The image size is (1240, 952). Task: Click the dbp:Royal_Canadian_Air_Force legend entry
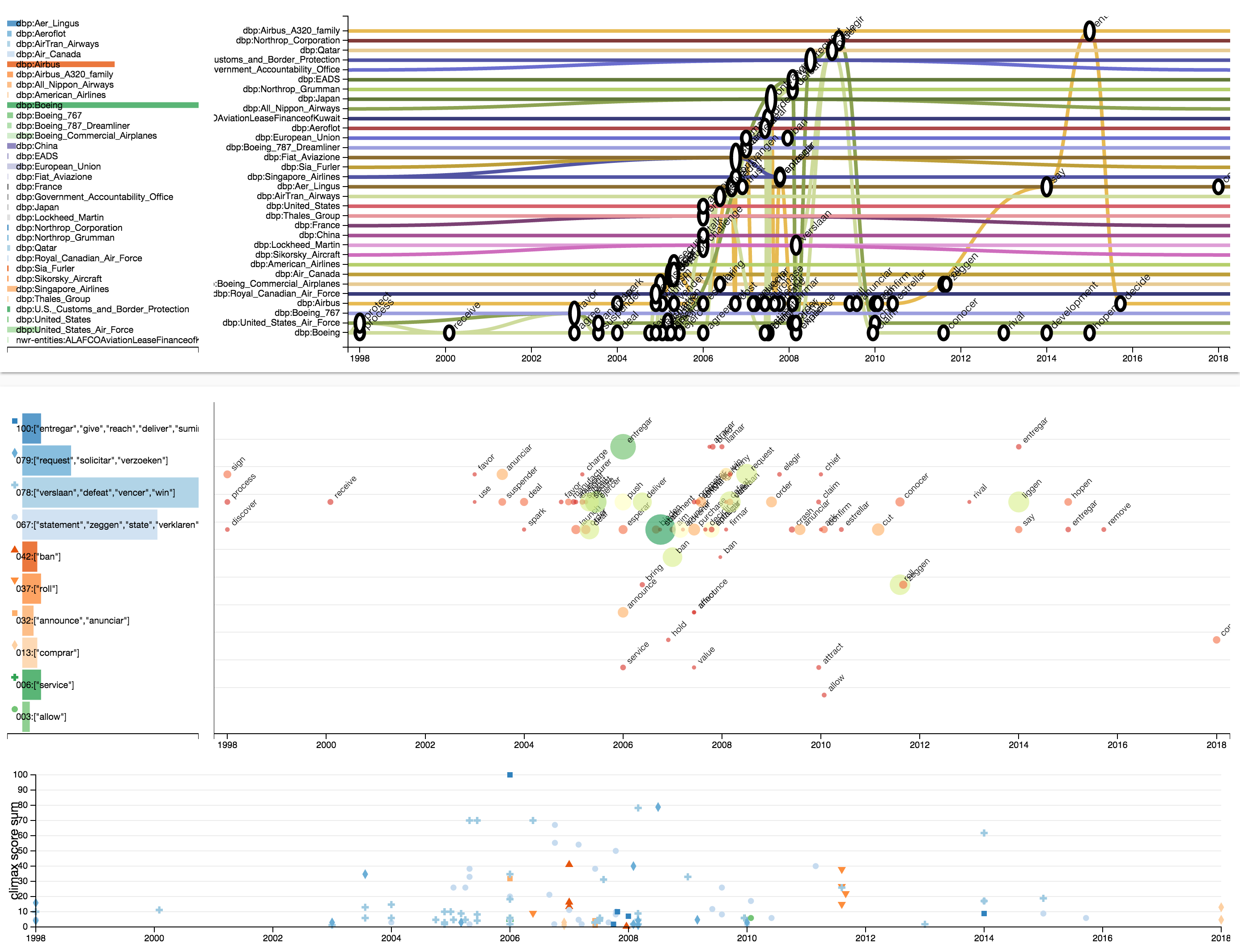click(79, 259)
